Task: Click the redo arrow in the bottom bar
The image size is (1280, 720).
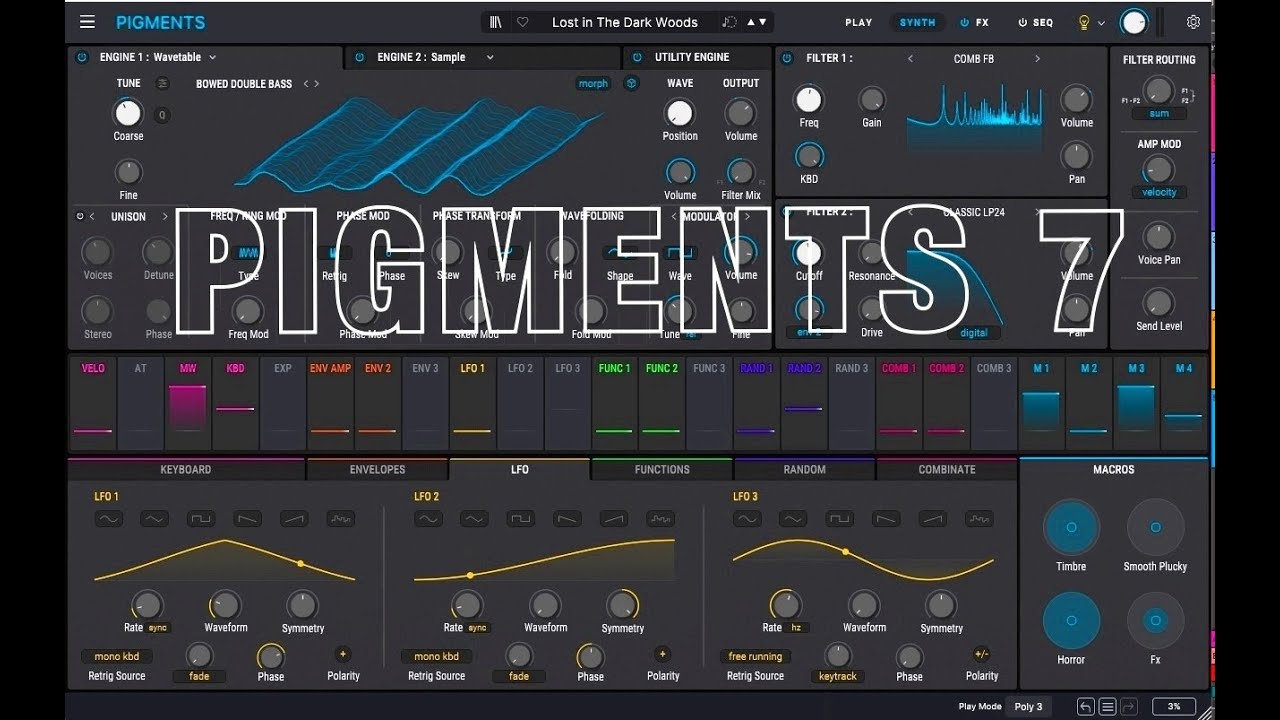Action: [x=1128, y=706]
